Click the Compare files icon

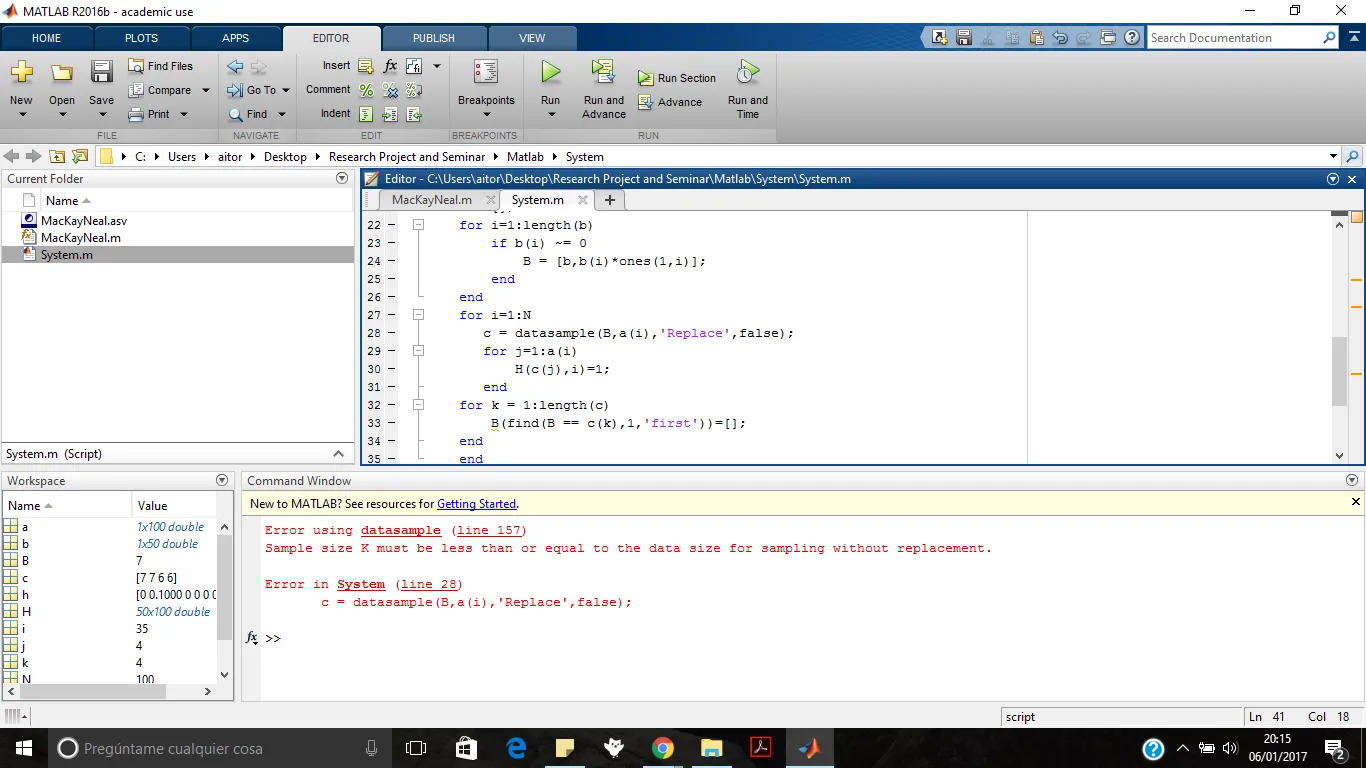(x=137, y=90)
